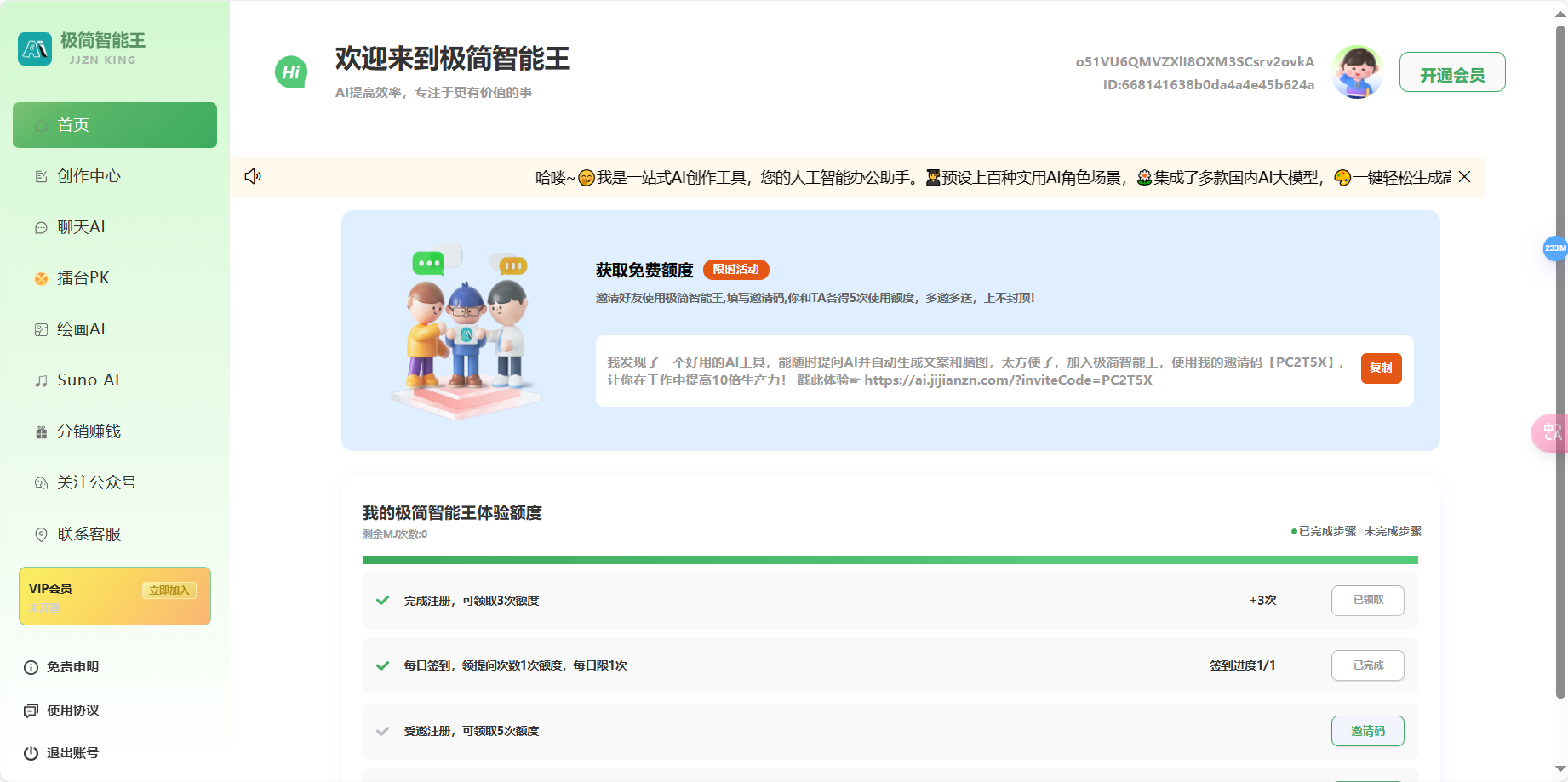
Task: Click the 极简智能王 app logo
Action: point(35,49)
